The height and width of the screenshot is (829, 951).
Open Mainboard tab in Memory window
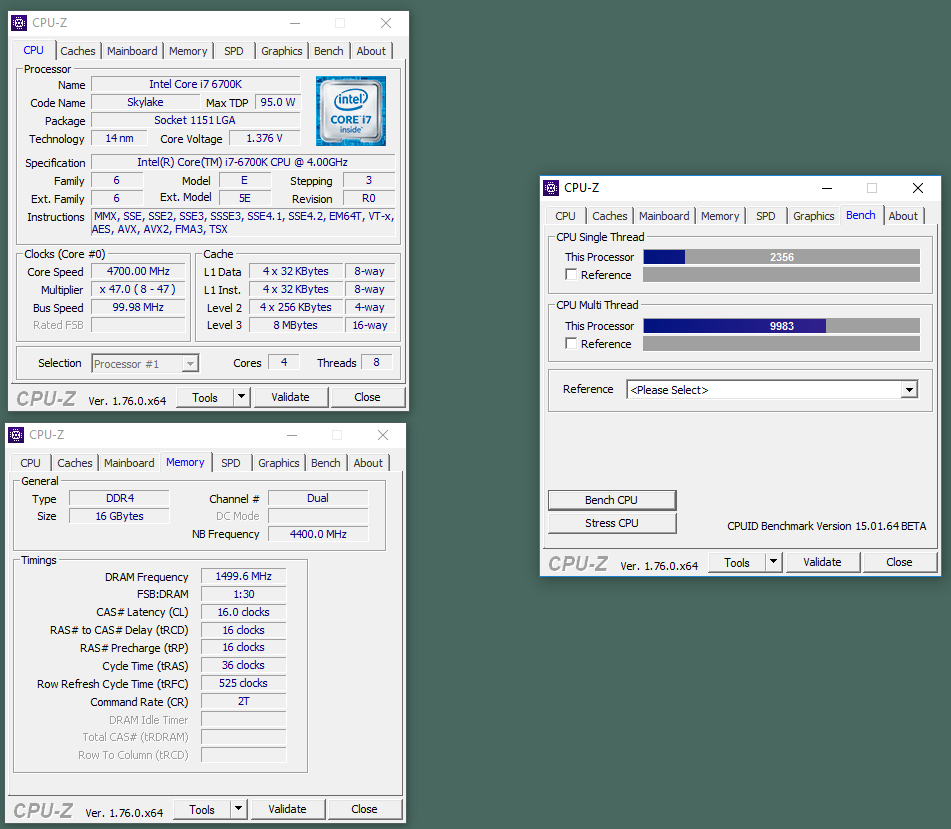click(129, 463)
